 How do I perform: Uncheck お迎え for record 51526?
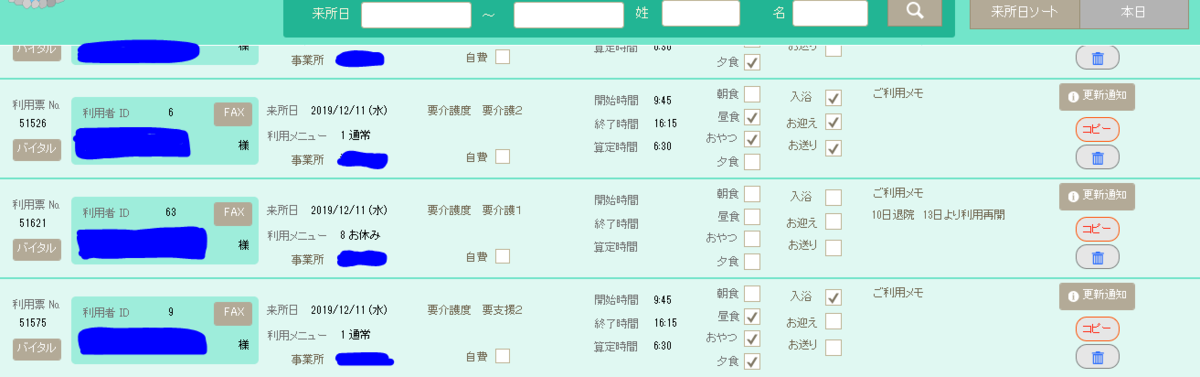[833, 122]
